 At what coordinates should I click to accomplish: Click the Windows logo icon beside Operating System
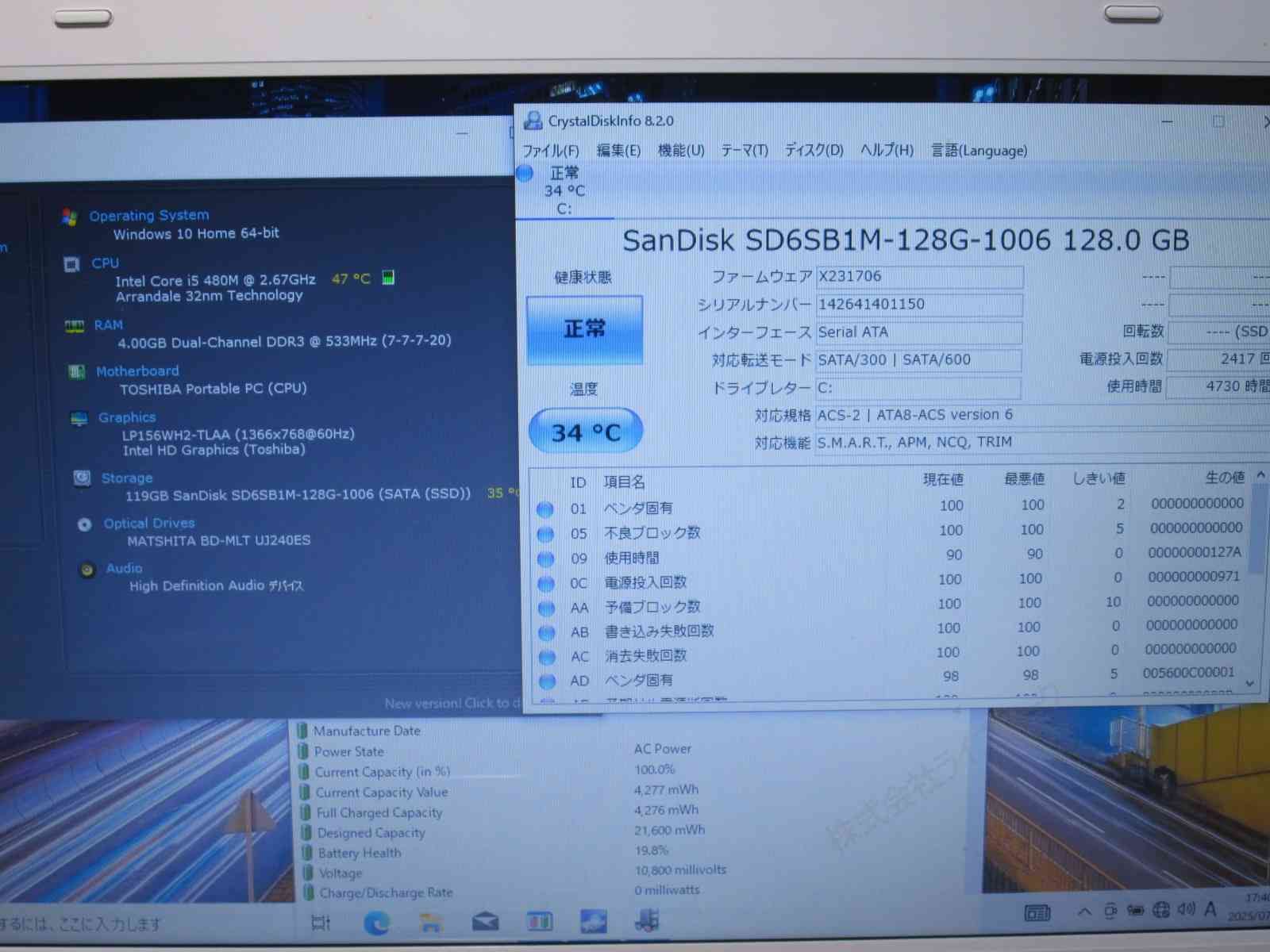pos(70,217)
